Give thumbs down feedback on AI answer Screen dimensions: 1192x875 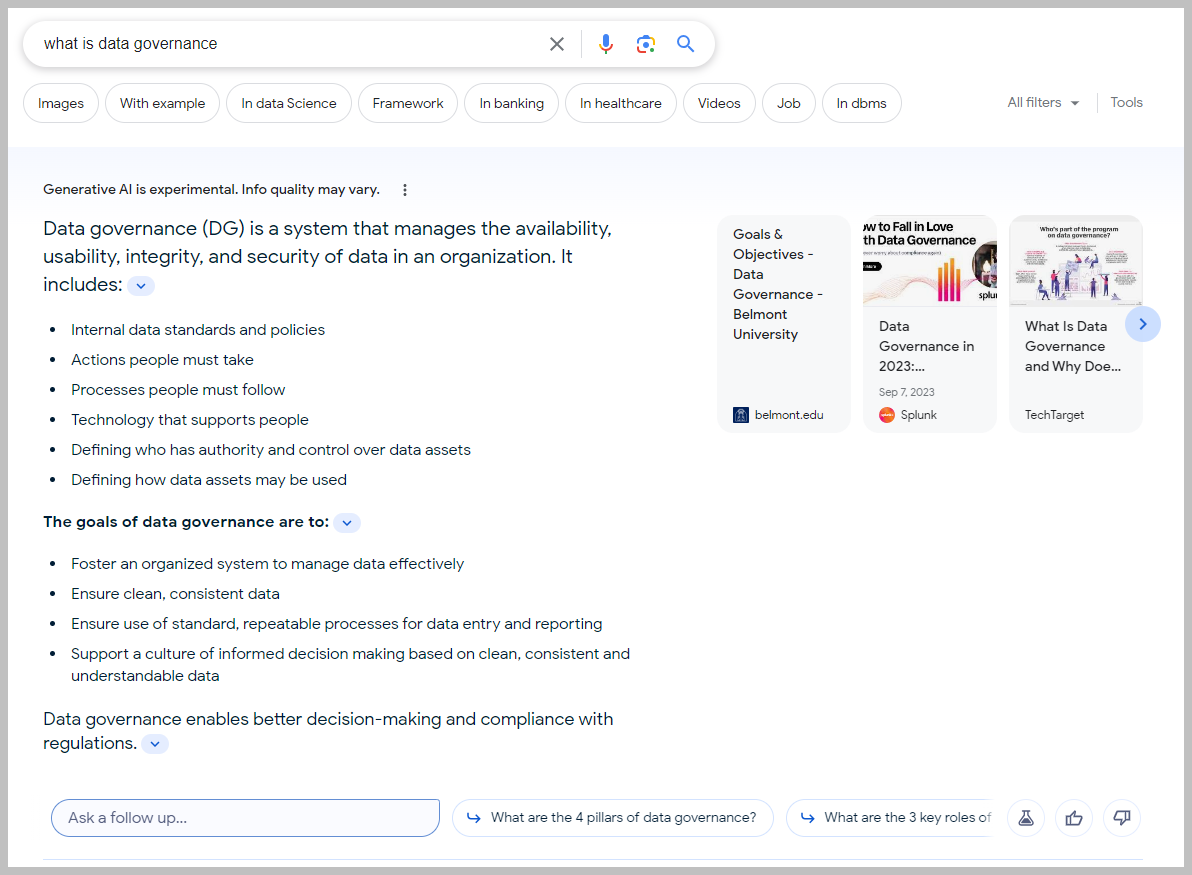tap(1121, 818)
